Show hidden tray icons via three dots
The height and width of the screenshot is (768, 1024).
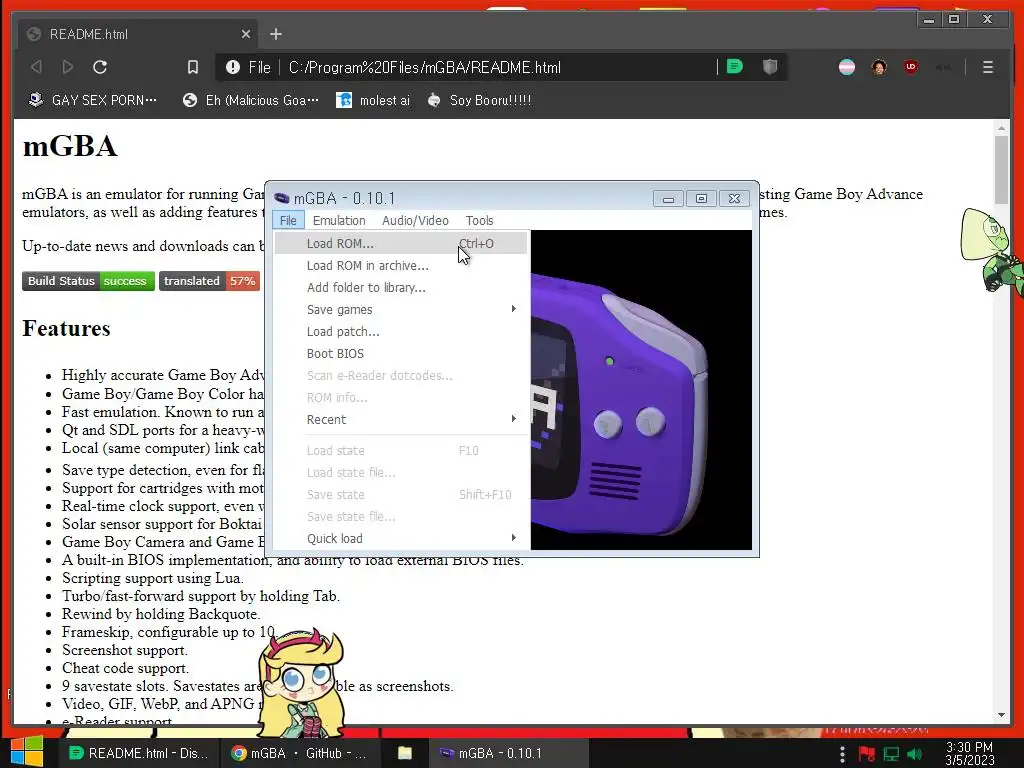point(842,754)
